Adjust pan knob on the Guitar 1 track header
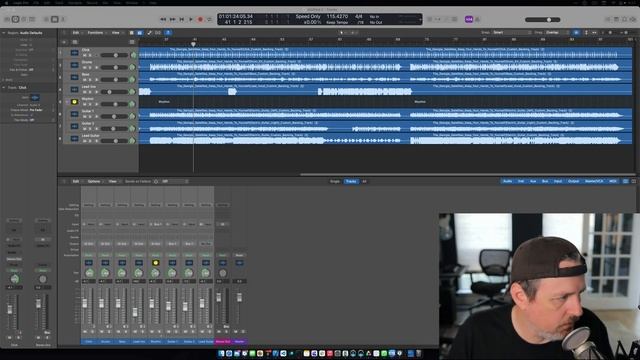Viewport: 640px width, 360px height. point(132,116)
